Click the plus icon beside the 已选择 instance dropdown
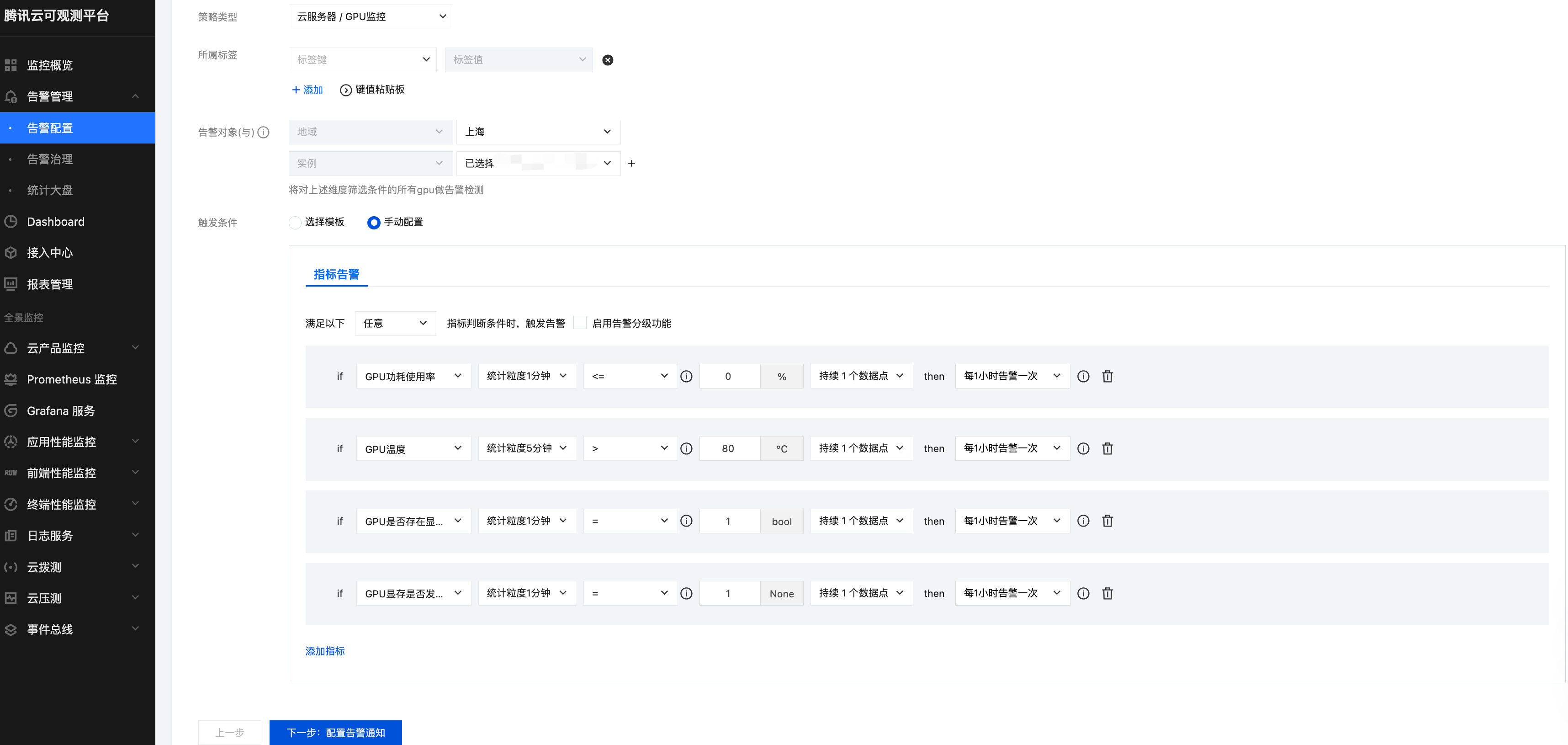Viewport: 1568px width, 745px height. [631, 163]
